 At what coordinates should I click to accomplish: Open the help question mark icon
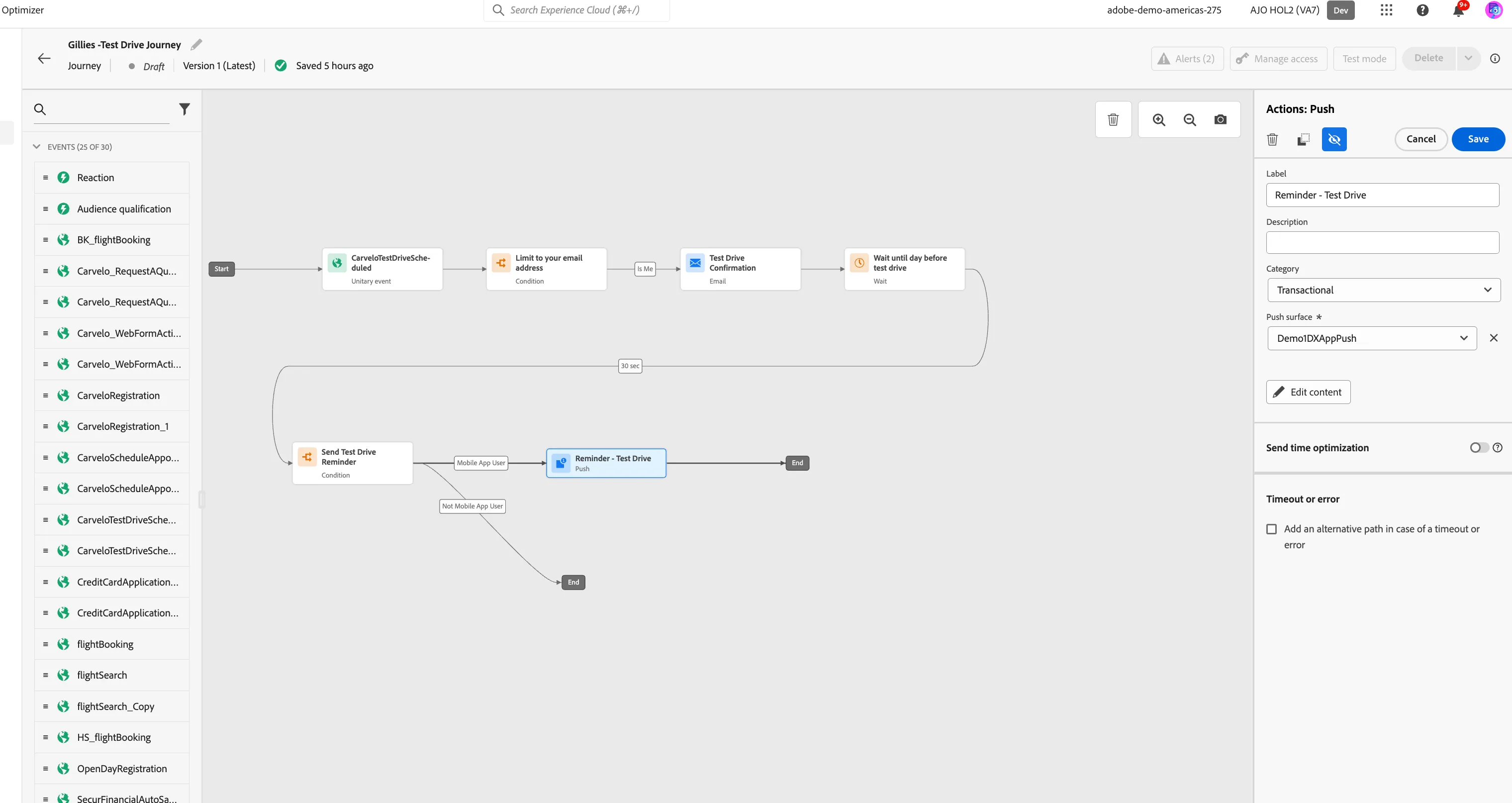click(x=1423, y=10)
